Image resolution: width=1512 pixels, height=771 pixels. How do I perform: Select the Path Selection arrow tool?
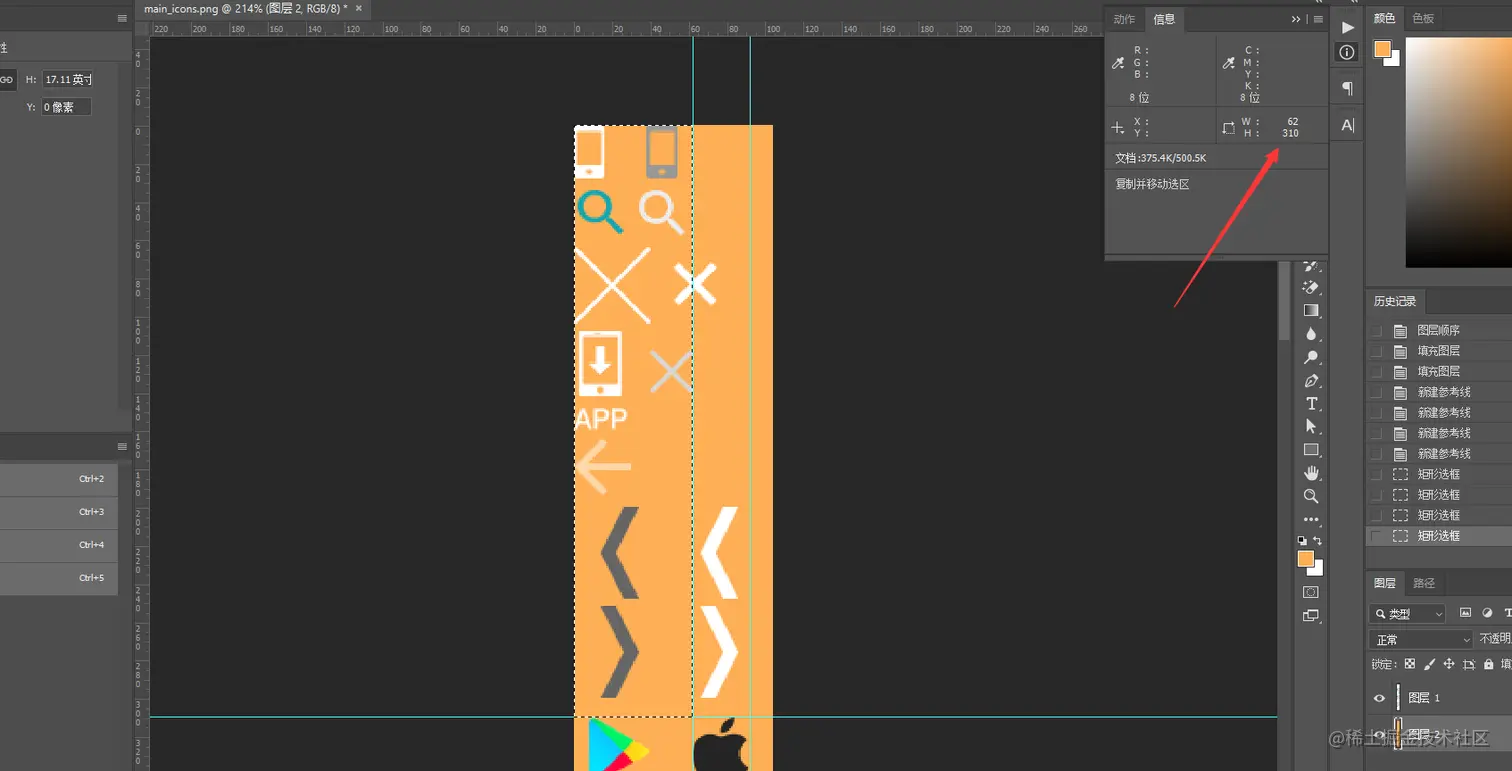tap(1311, 427)
